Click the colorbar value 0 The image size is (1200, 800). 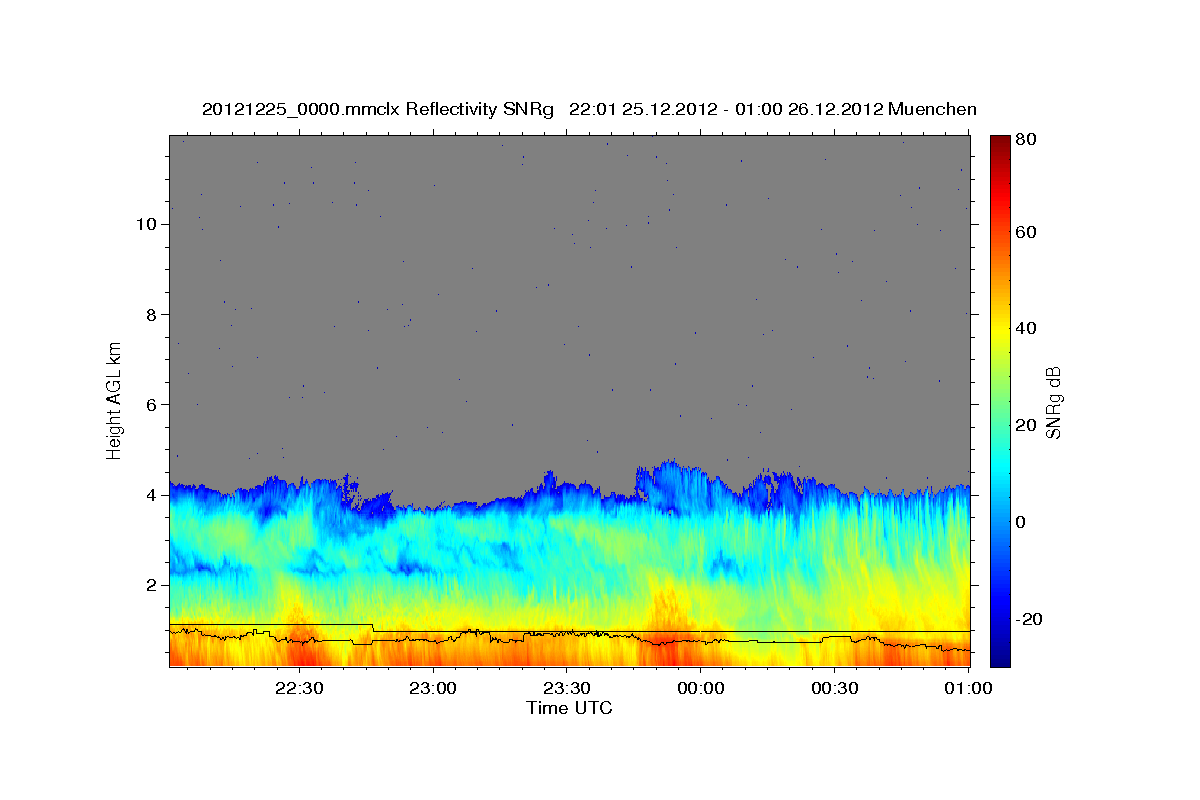1023,522
